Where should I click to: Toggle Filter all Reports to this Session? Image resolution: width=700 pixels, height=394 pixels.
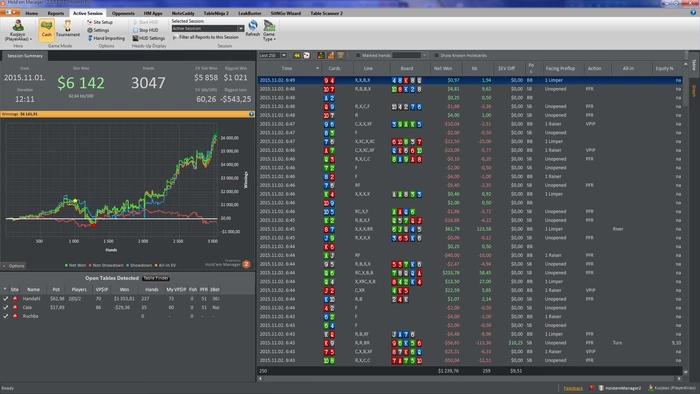click(x=205, y=37)
